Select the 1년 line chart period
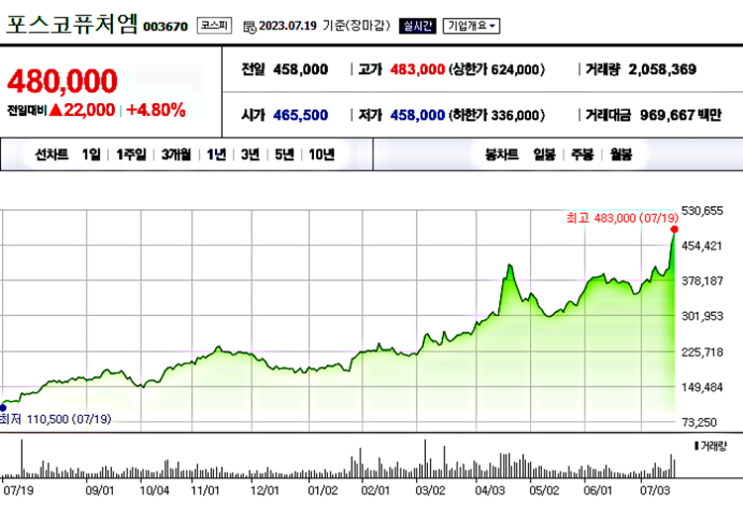743x517 pixels. (217, 154)
